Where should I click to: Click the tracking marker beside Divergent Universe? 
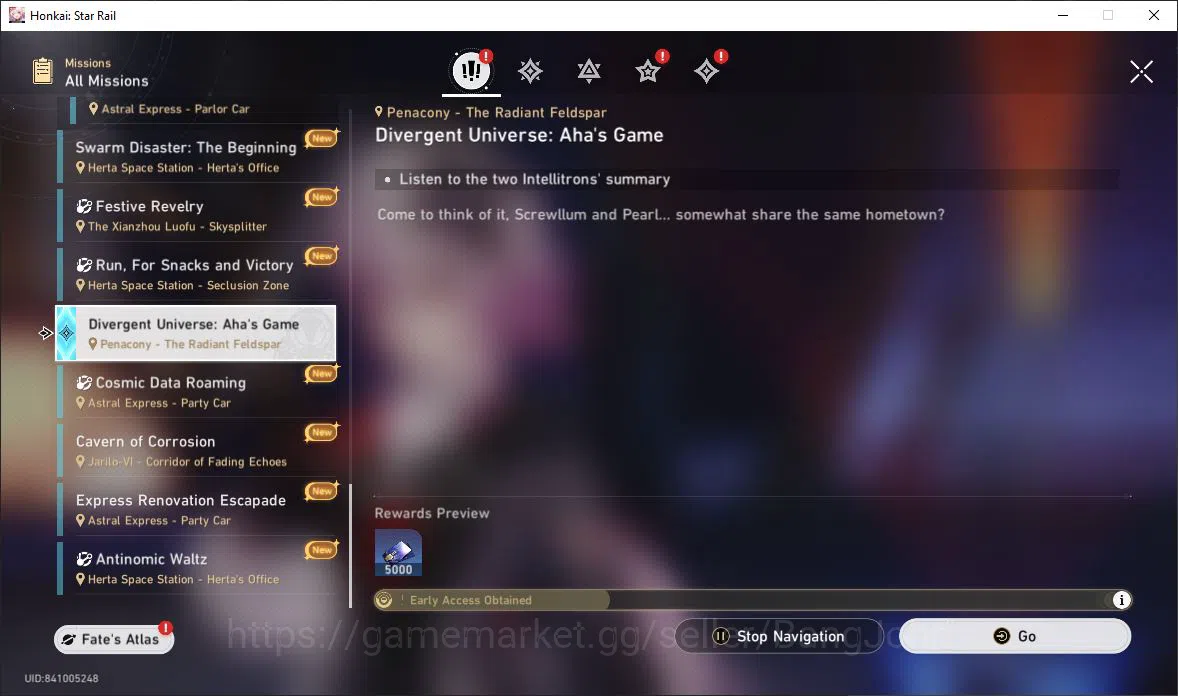(45, 333)
